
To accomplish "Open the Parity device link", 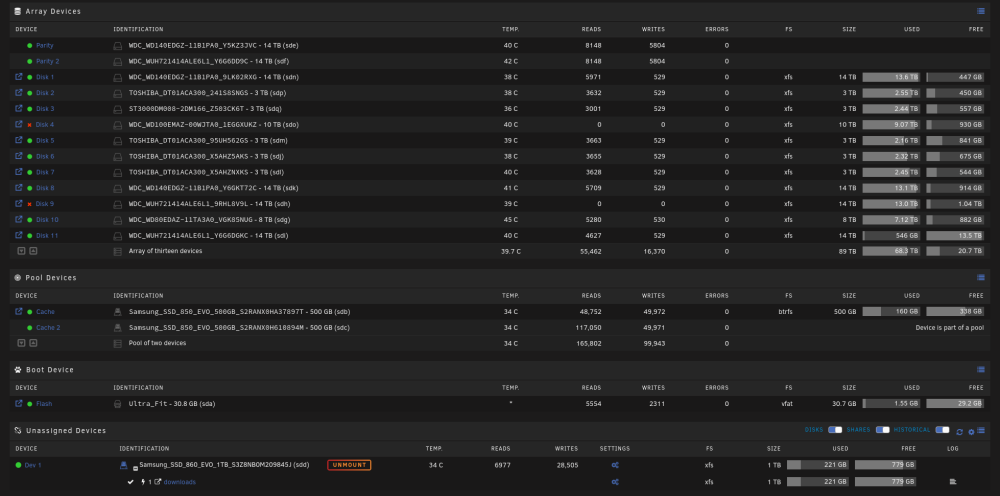I will coord(45,46).
